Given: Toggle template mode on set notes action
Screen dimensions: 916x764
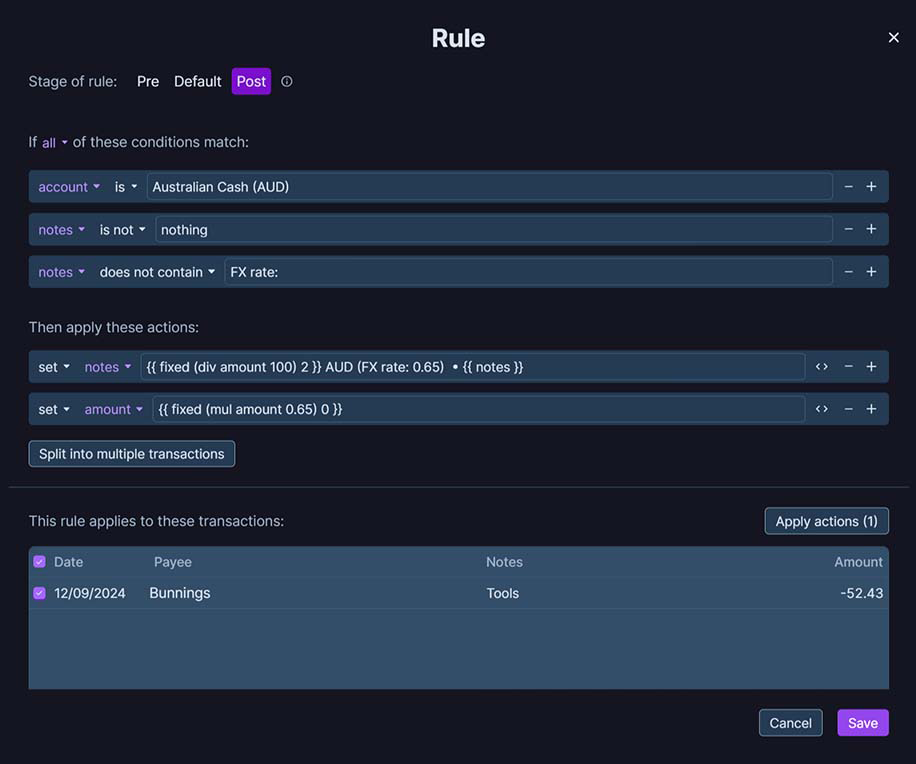Looking at the screenshot, I should coord(821,367).
